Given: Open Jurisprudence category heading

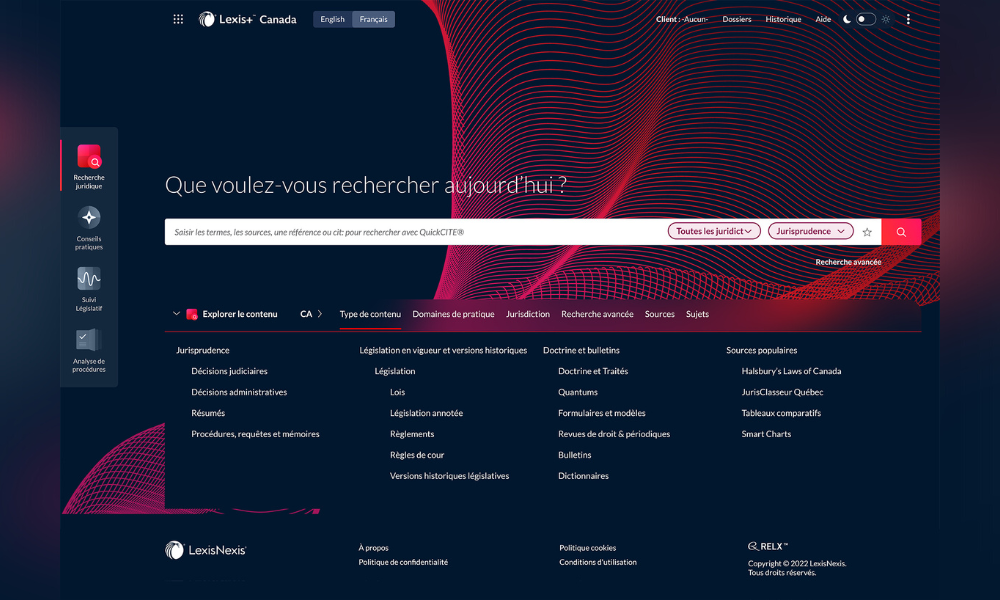Looking at the screenshot, I should (x=203, y=350).
